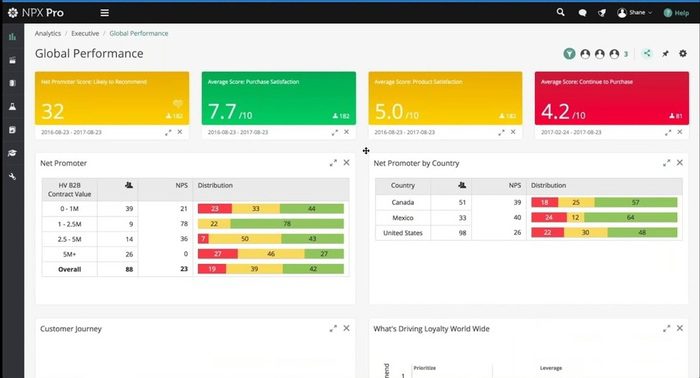
Task: Pin the Global Performance dashboard
Action: pos(665,54)
